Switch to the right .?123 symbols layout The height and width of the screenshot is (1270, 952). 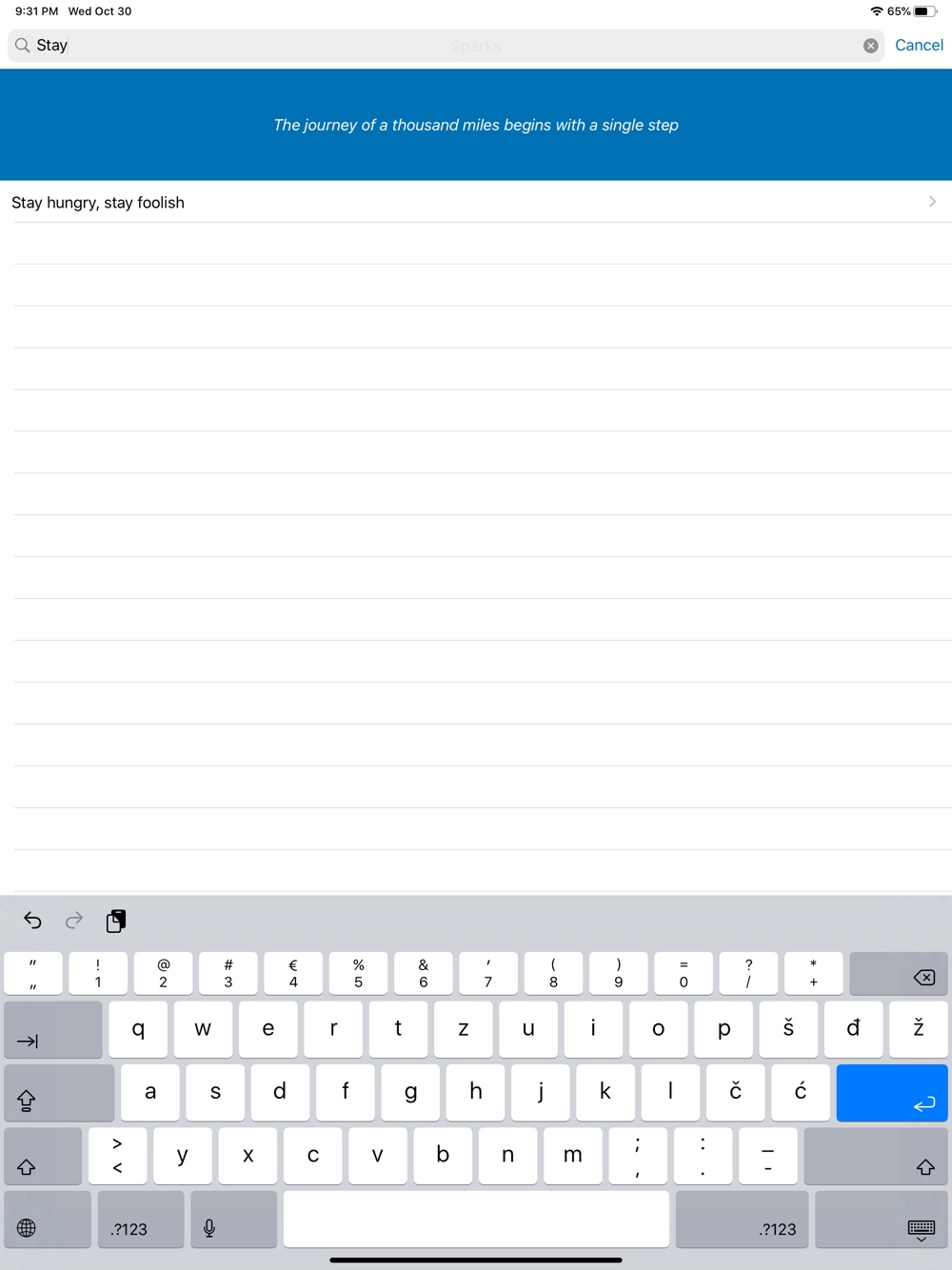pyautogui.click(x=742, y=1220)
